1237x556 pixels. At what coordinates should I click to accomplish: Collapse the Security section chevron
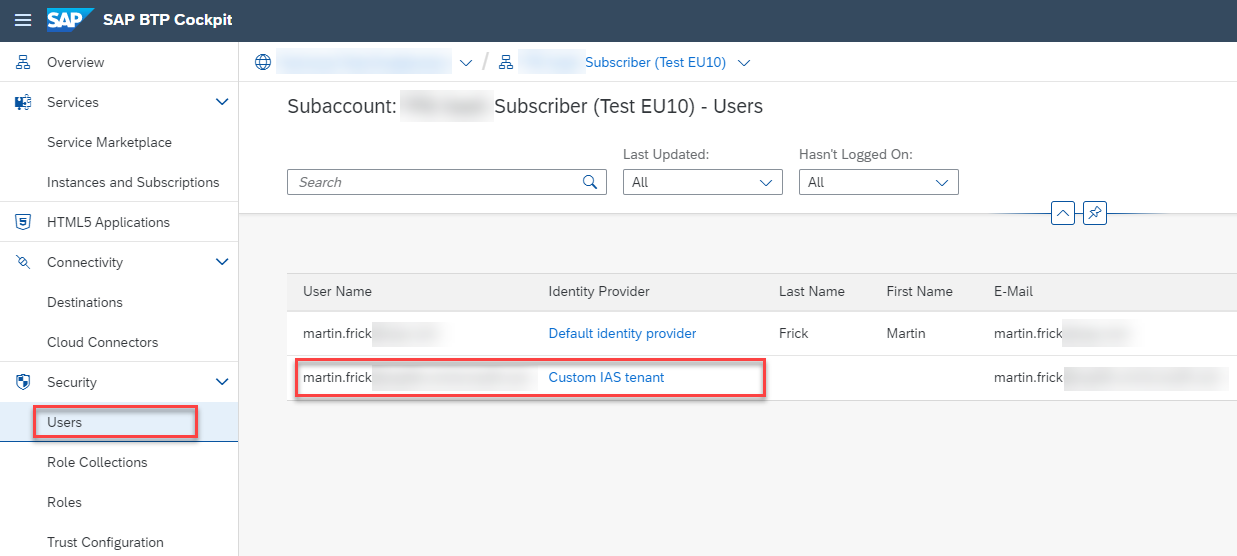[x=222, y=382]
